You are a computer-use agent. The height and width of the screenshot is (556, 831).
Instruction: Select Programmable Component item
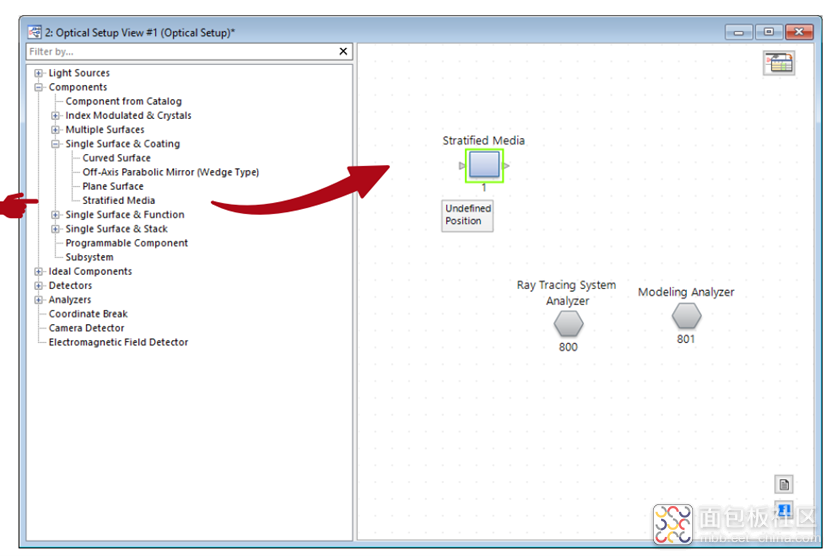[127, 243]
